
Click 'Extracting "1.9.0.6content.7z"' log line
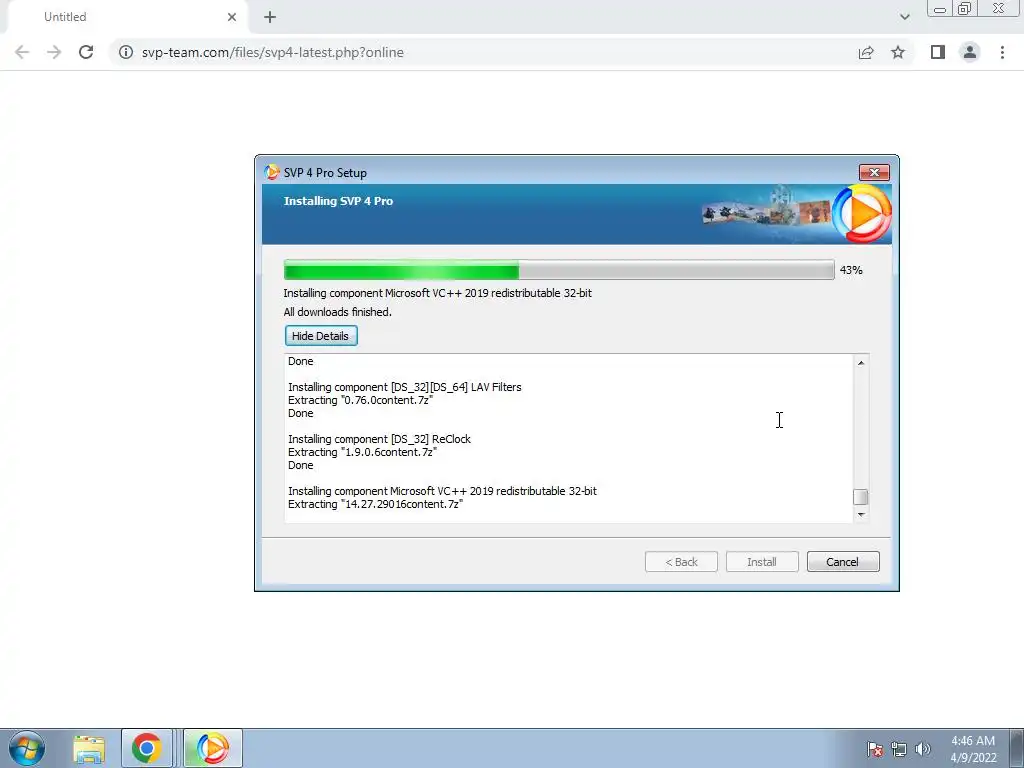(x=362, y=452)
